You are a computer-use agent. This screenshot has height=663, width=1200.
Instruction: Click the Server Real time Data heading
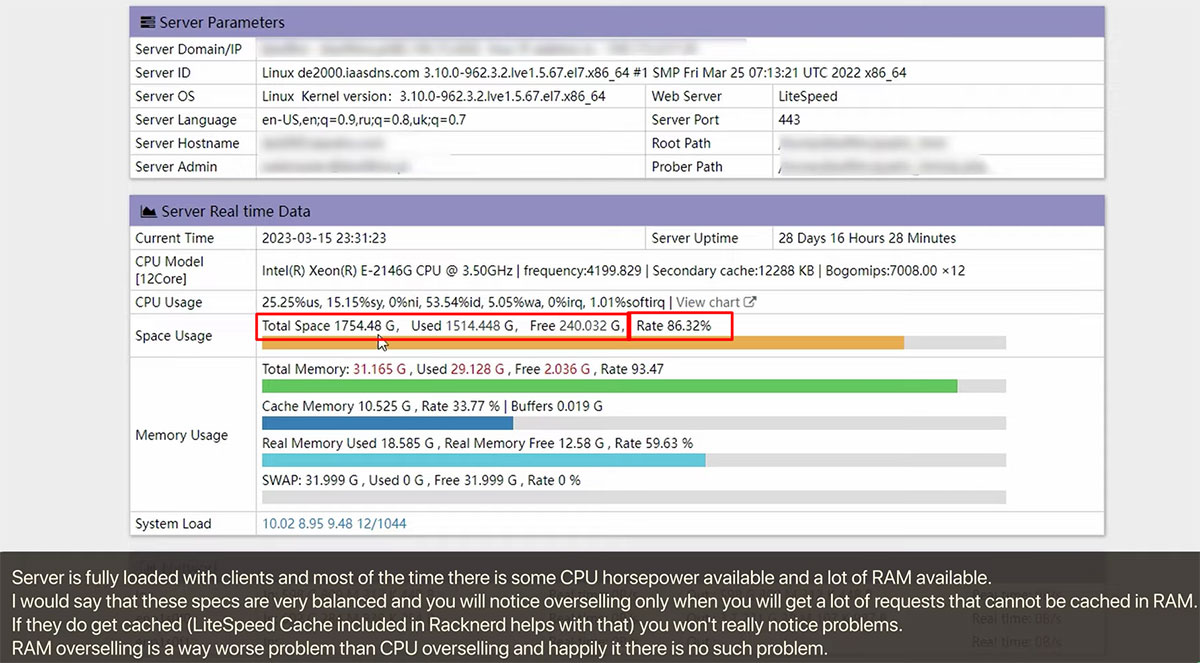coord(236,211)
